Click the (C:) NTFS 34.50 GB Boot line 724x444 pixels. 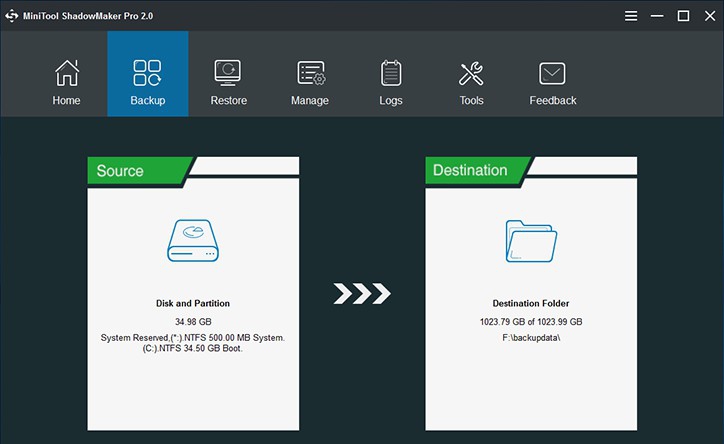(193, 348)
